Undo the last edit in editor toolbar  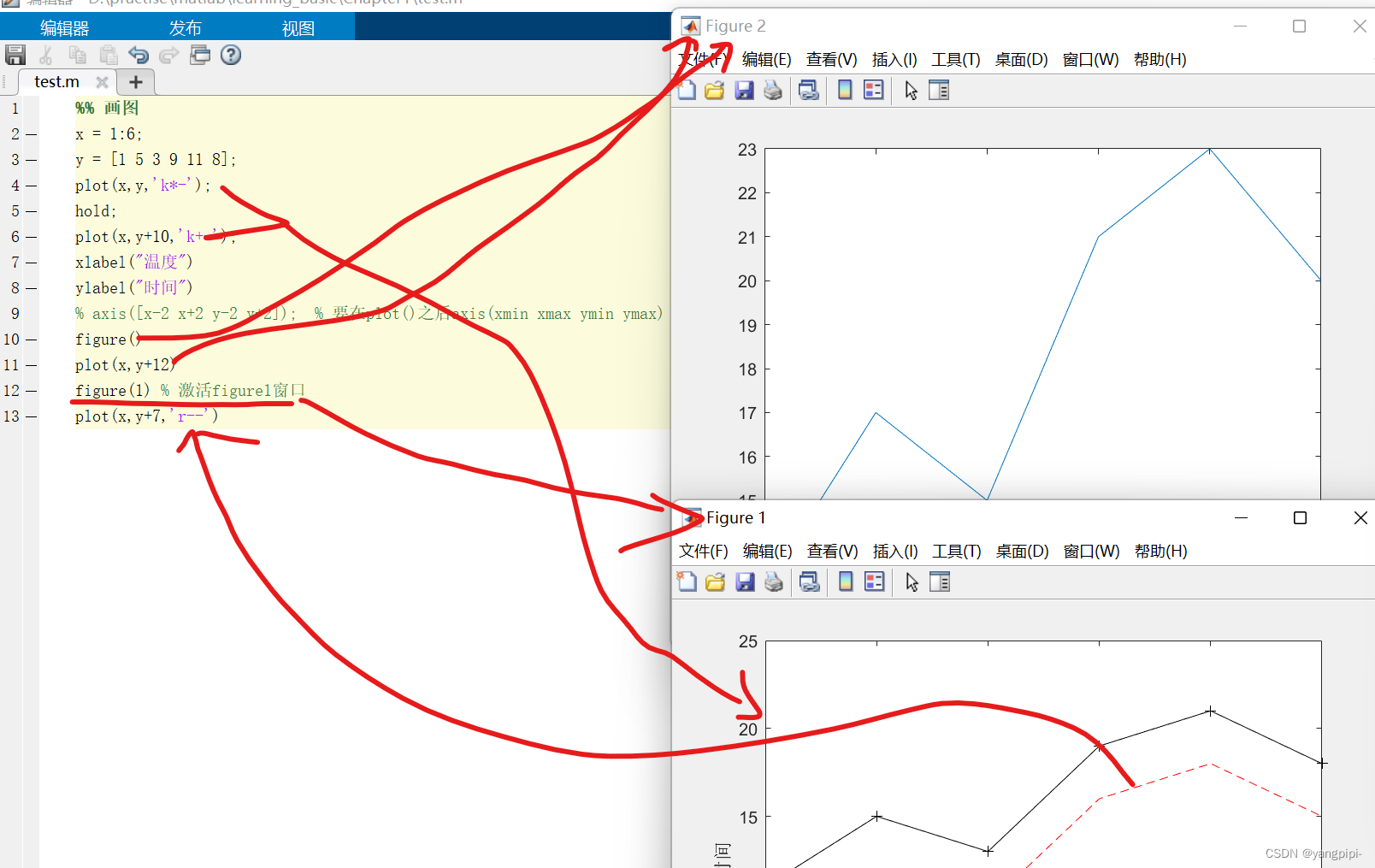click(x=139, y=56)
